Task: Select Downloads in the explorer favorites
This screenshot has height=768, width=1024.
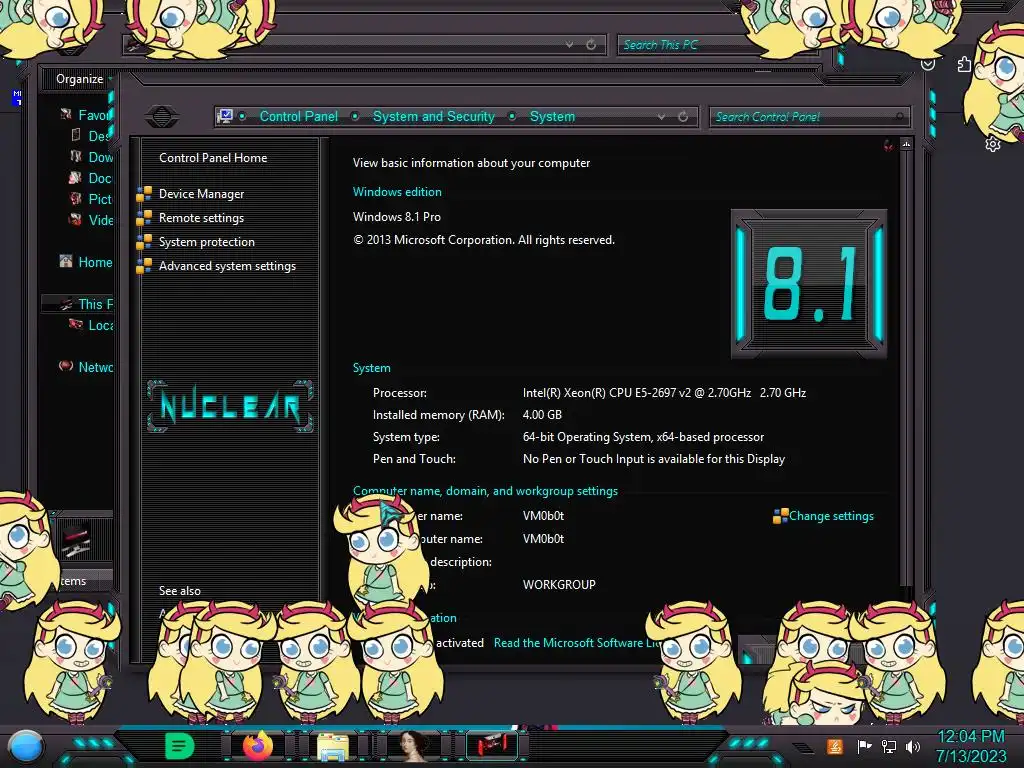Action: pyautogui.click(x=92, y=157)
